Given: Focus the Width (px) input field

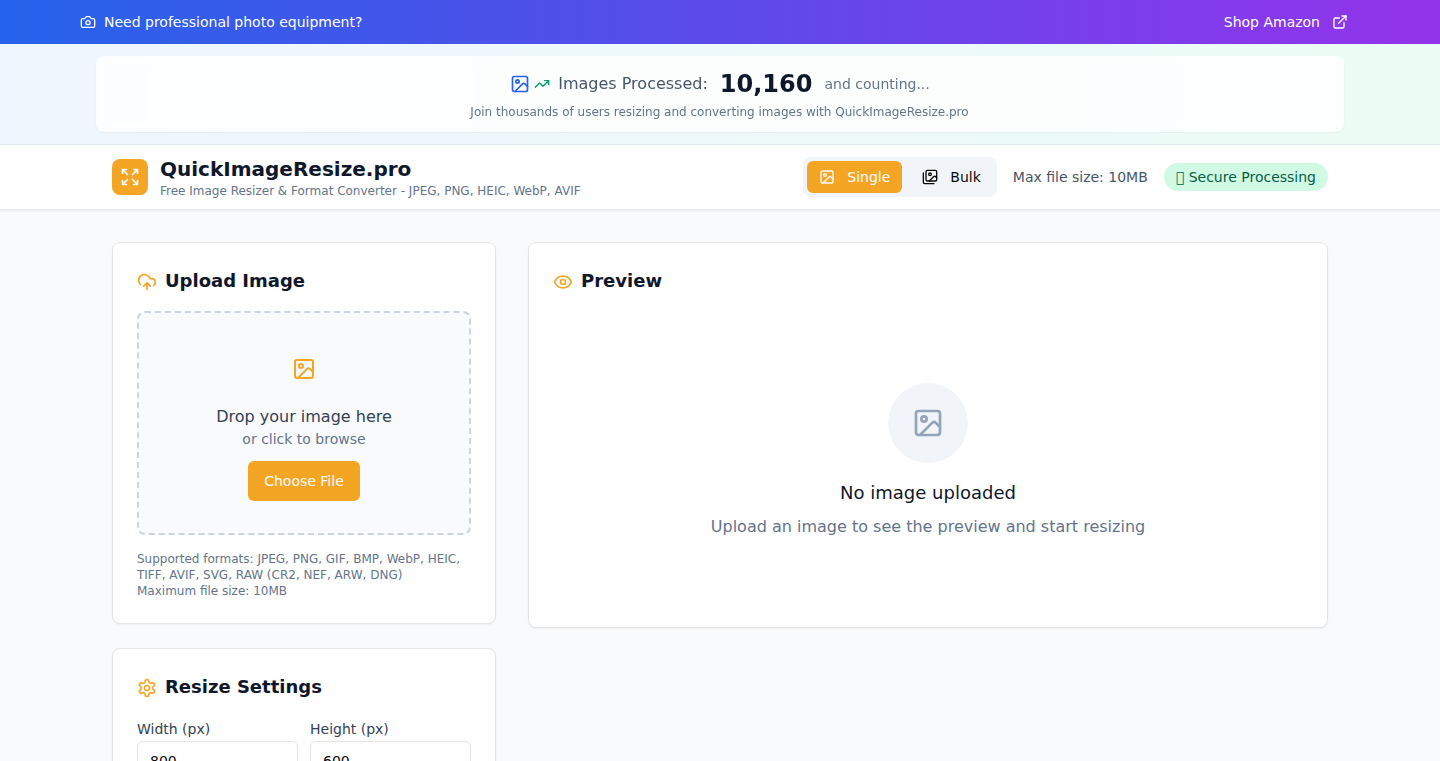Looking at the screenshot, I should coord(217,752).
